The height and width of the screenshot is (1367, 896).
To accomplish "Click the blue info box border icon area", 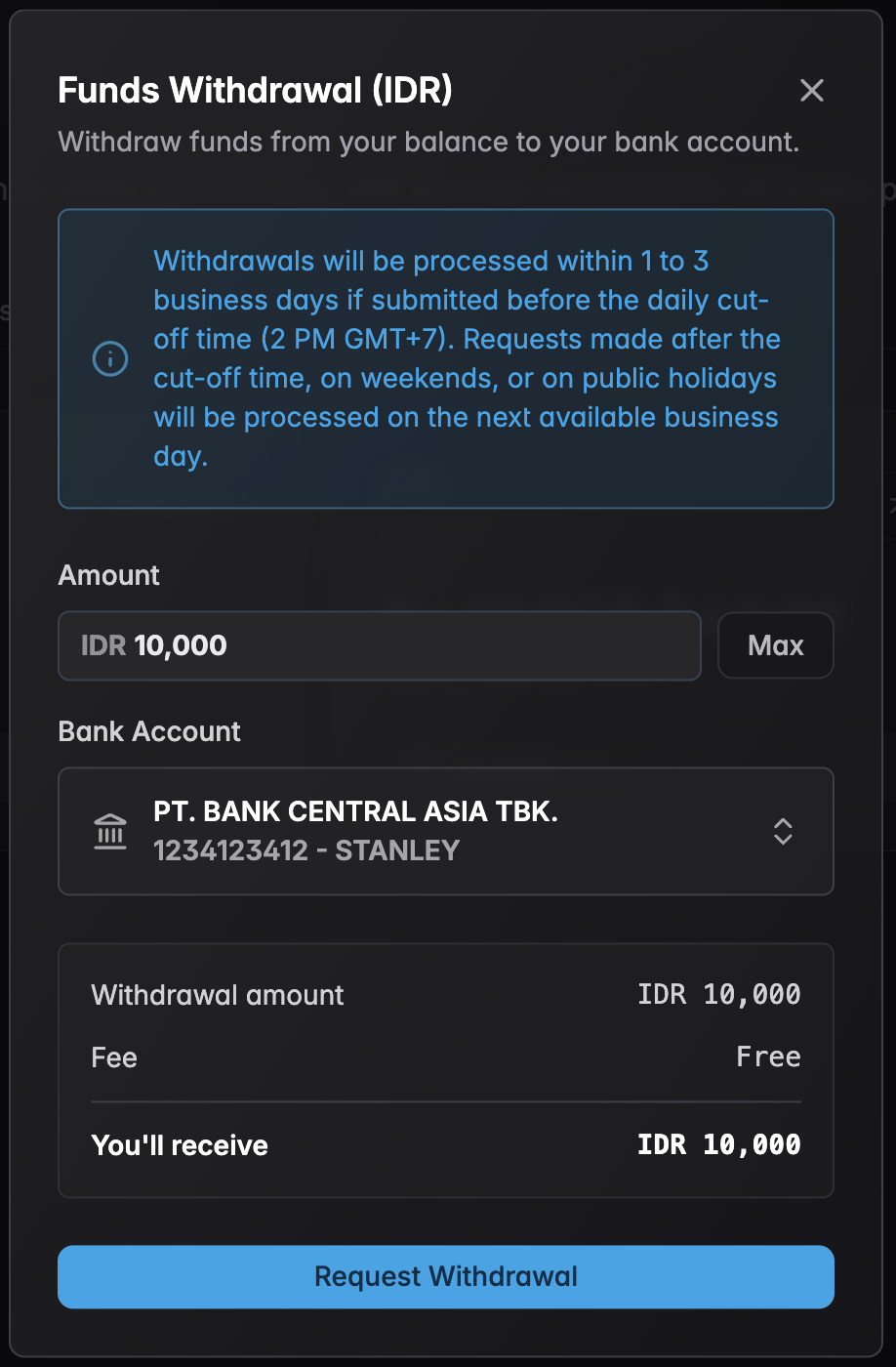I will 110,358.
